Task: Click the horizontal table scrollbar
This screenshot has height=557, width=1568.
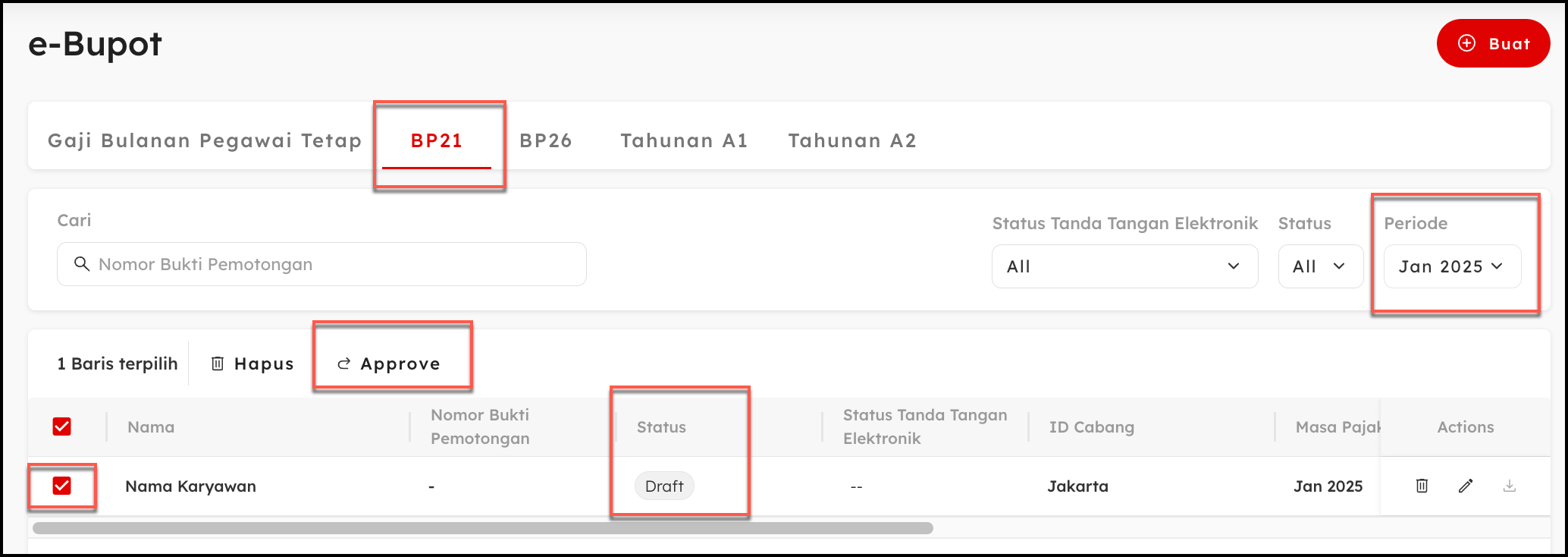Action: point(482,528)
